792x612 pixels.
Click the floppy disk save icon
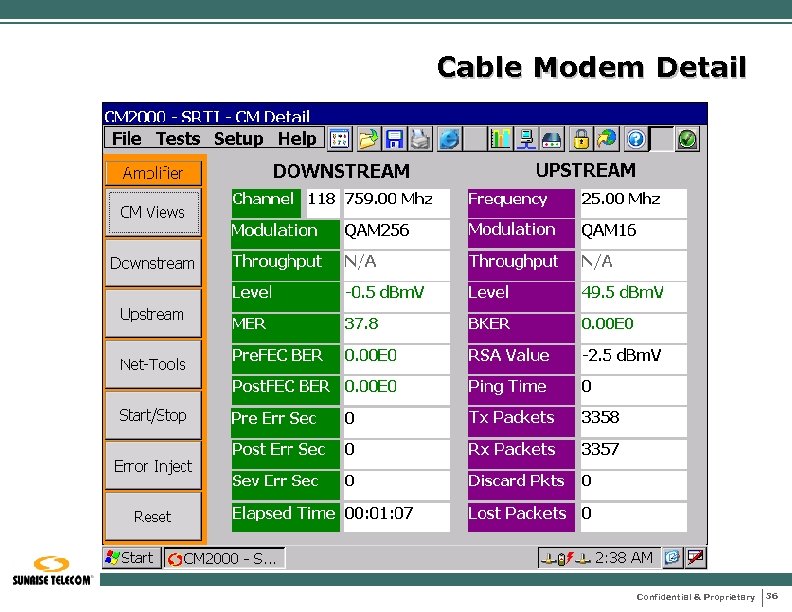click(394, 139)
